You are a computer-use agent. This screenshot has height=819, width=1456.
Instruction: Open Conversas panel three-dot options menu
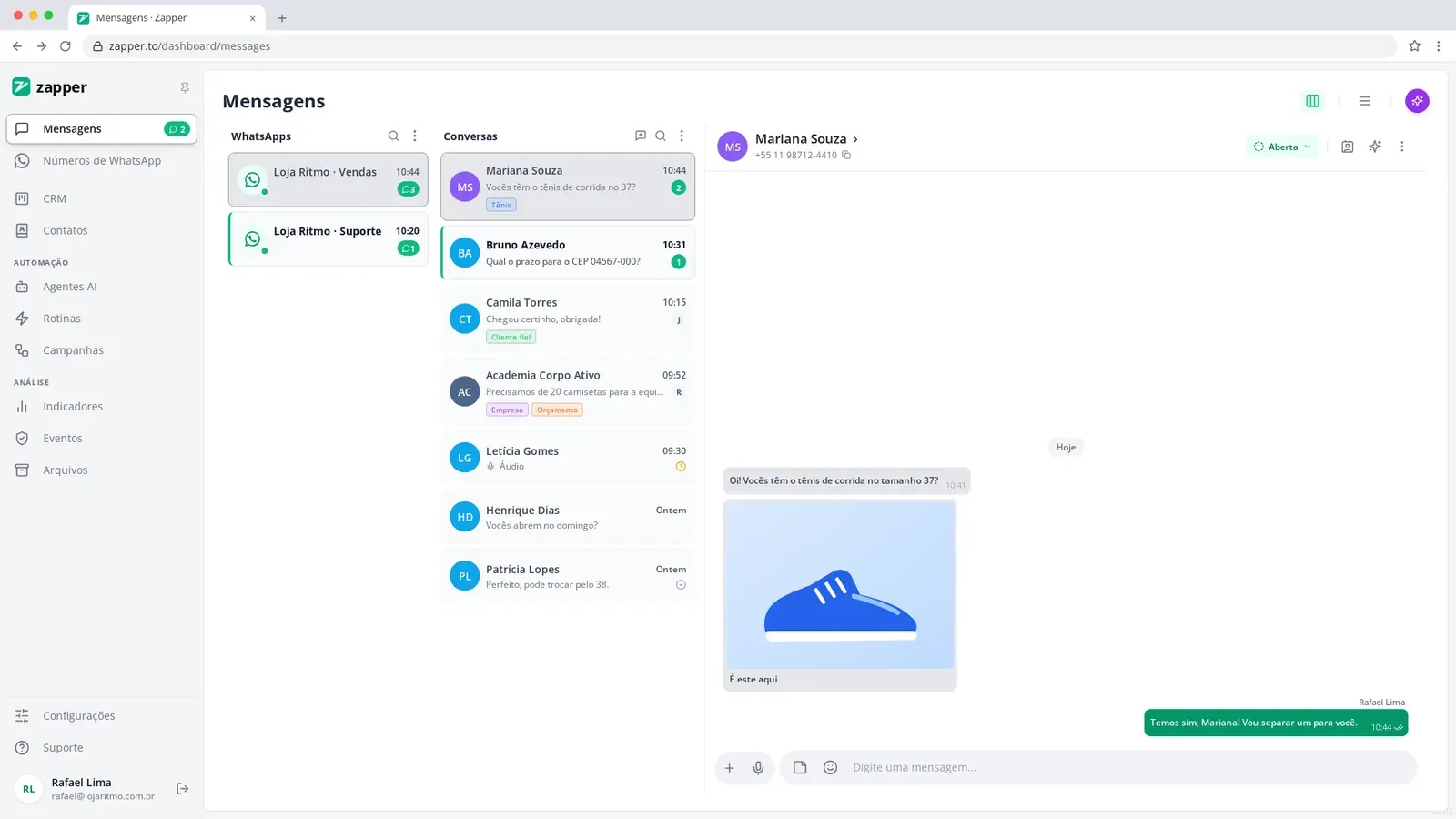point(682,136)
